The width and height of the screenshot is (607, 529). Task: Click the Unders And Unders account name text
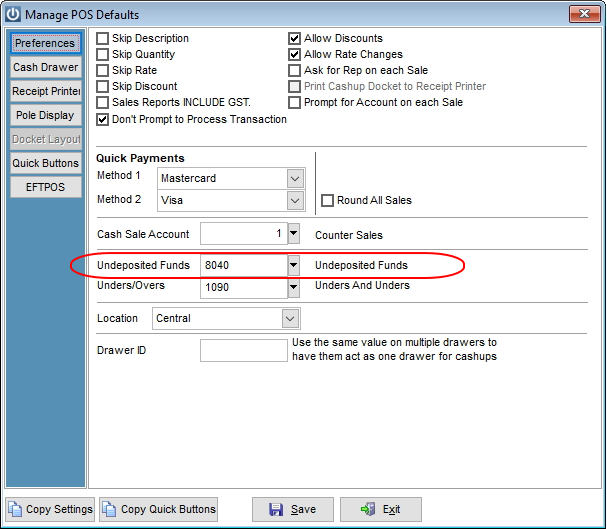pyautogui.click(x=362, y=285)
